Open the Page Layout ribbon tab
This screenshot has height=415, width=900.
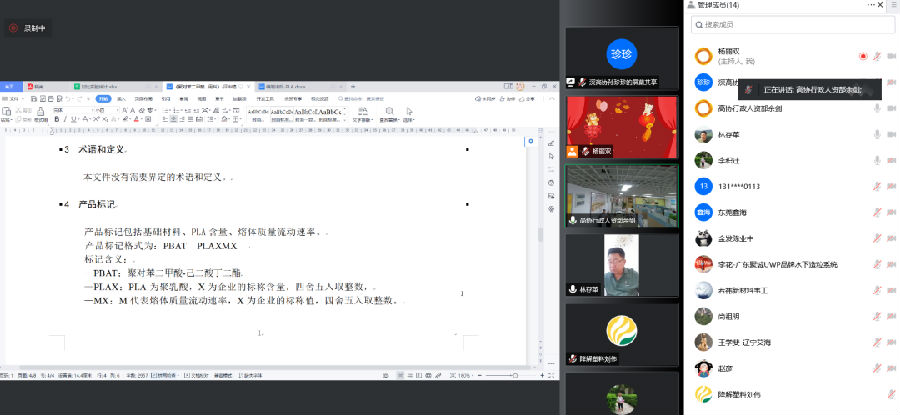pos(143,99)
